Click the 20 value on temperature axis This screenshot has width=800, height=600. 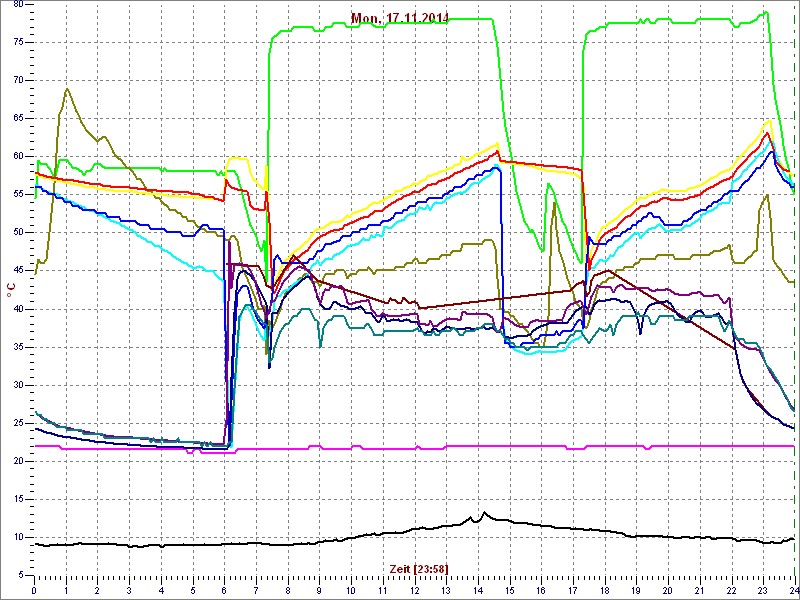click(17, 461)
